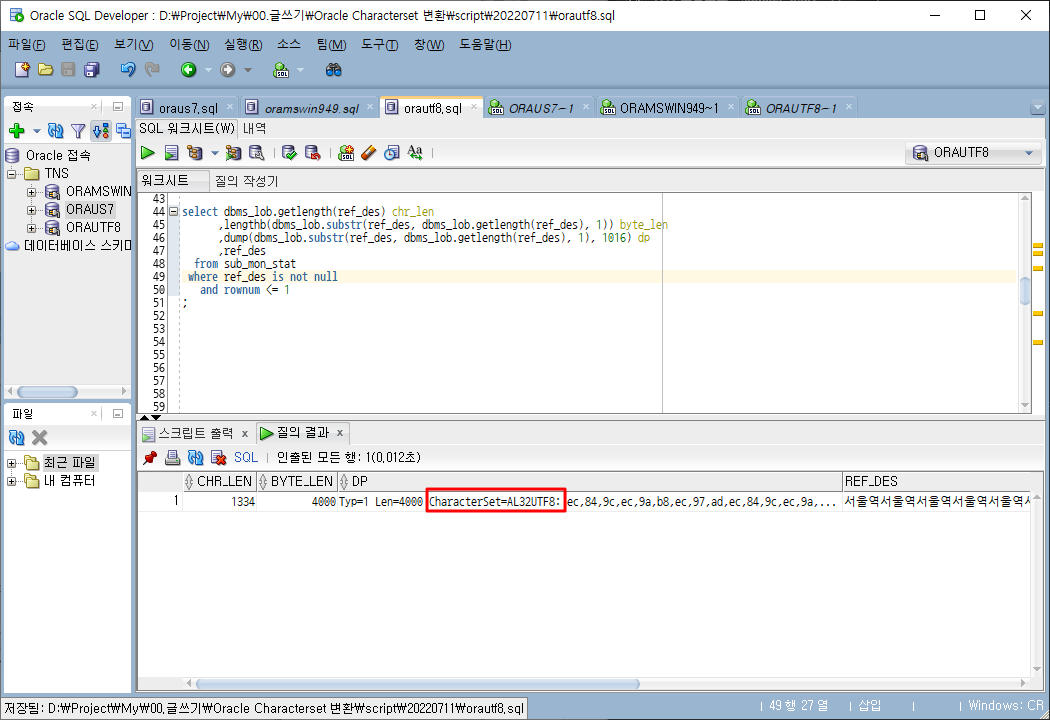Click the Commit icon in worksheet toolbar
1050x720 pixels.
[289, 153]
